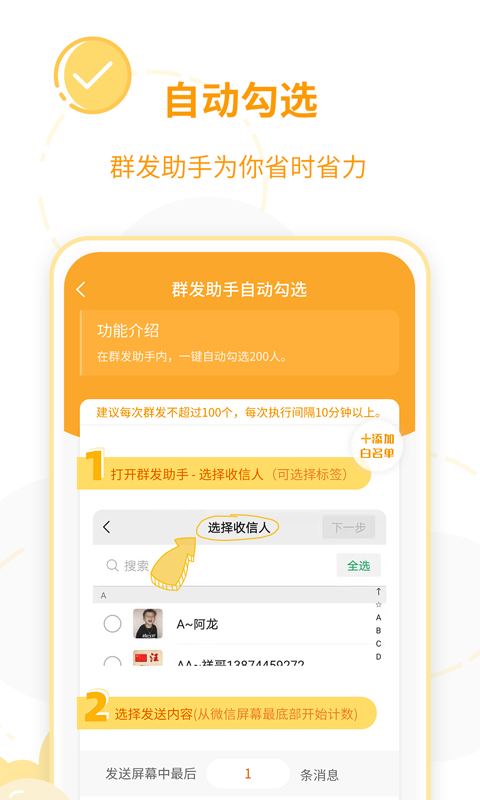Viewport: 480px width, 800px height.
Task: Tap the step 1 打开群发助手 banner
Action: click(224, 473)
